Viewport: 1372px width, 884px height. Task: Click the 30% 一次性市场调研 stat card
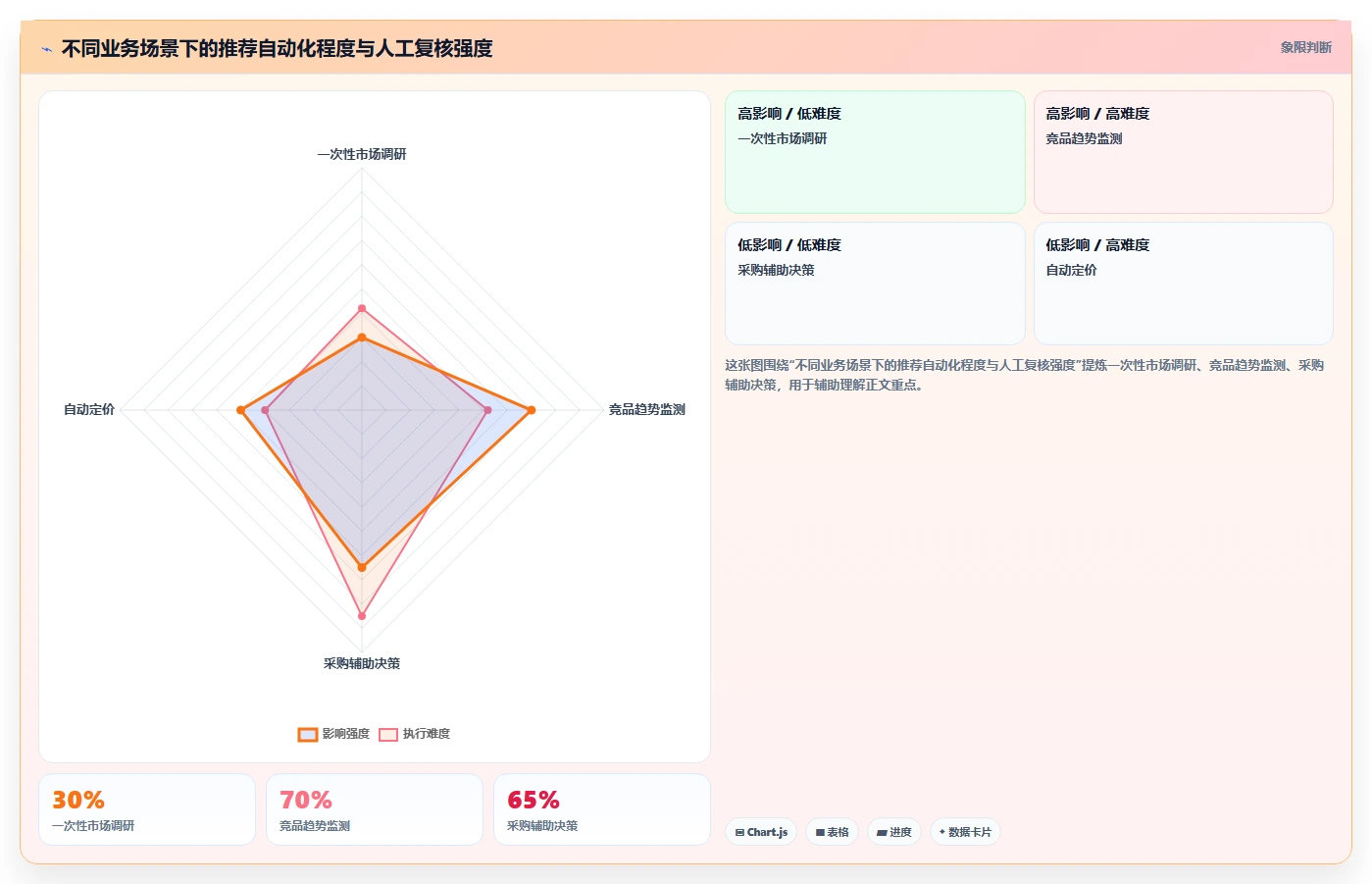[147, 809]
